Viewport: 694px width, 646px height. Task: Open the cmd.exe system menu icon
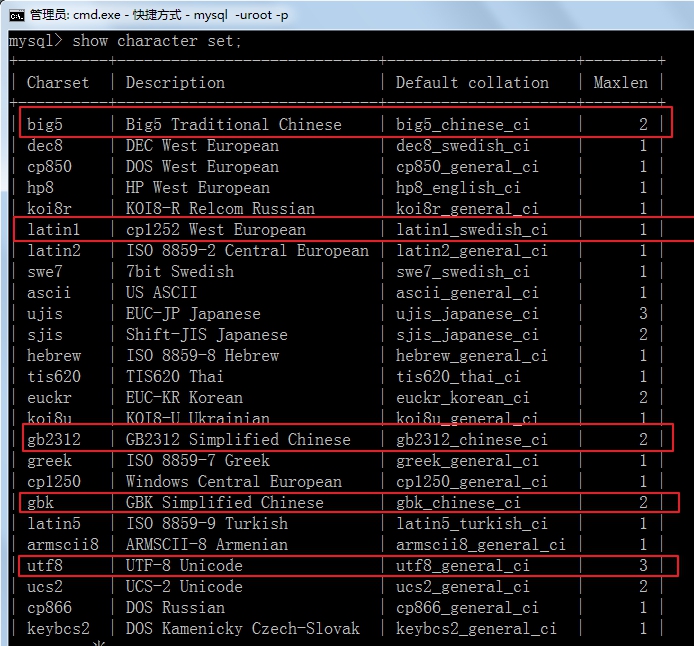point(15,14)
